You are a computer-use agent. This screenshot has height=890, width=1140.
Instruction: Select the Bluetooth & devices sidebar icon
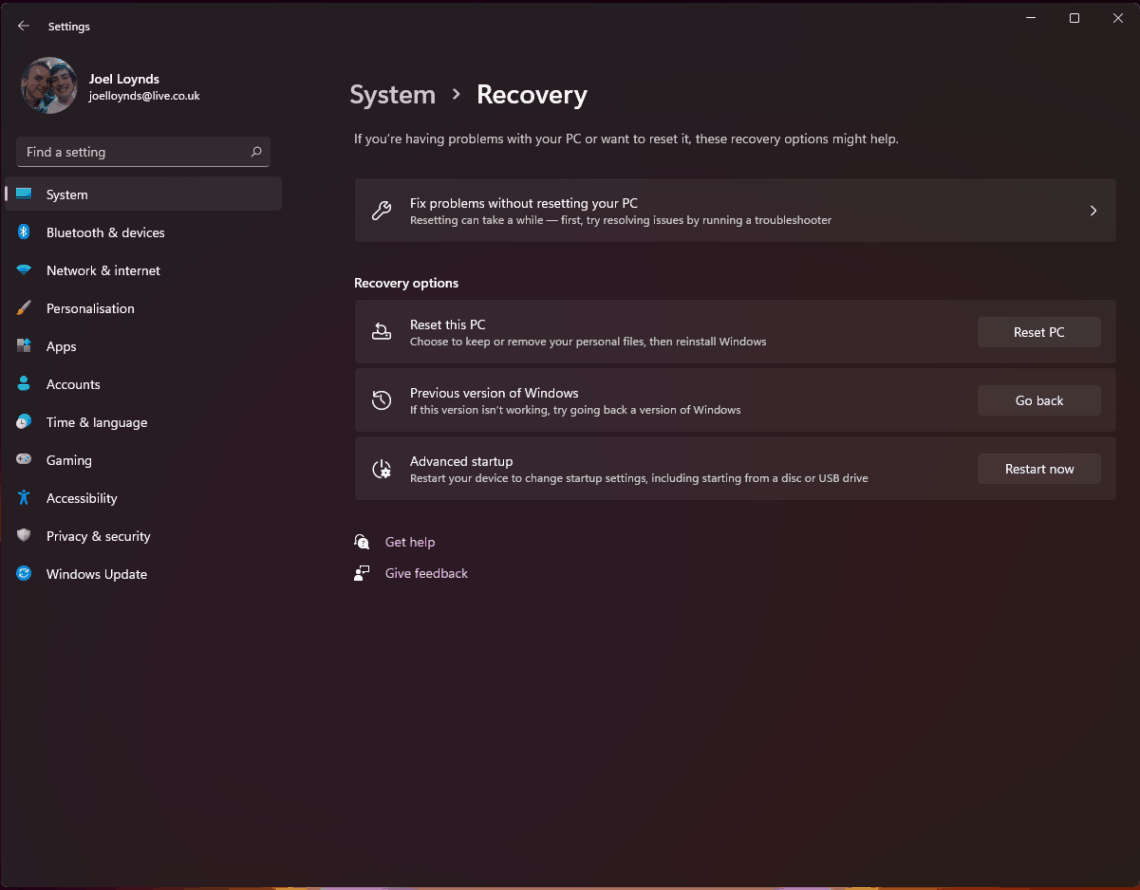click(23, 232)
